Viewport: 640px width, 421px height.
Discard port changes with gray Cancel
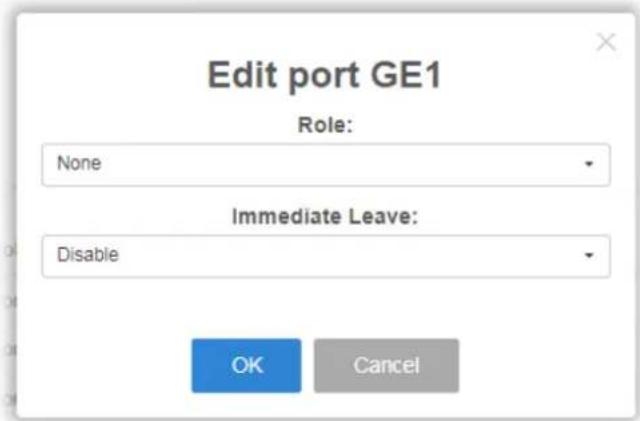pos(386,365)
